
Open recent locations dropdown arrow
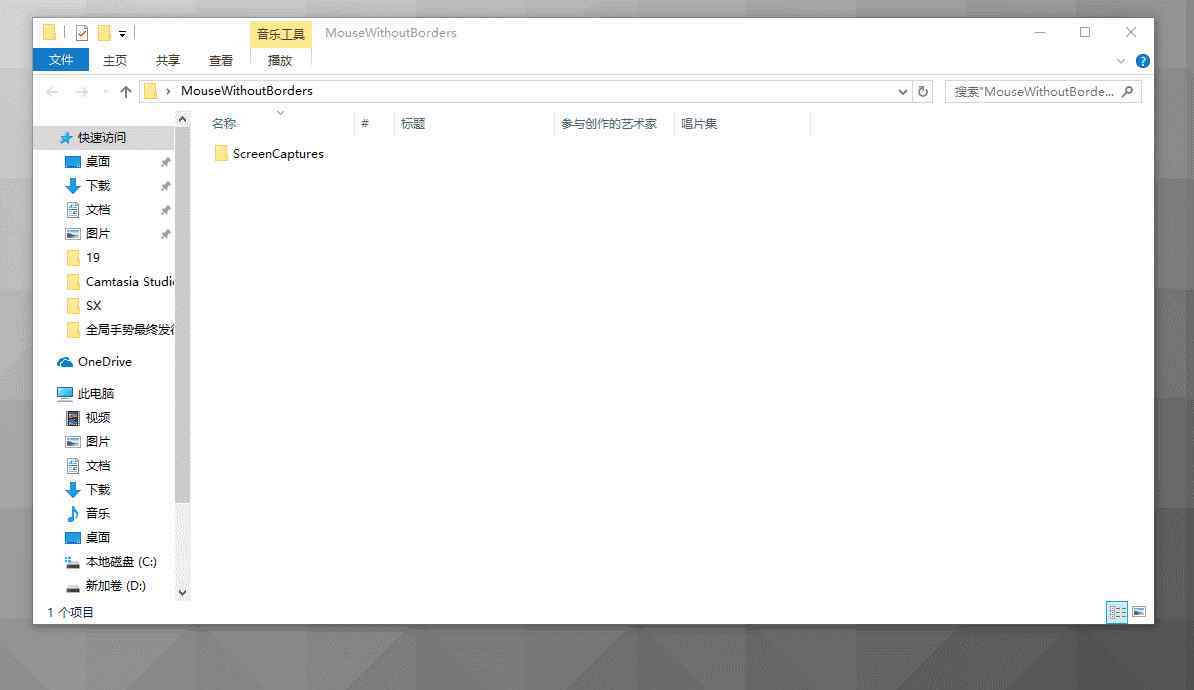105,91
